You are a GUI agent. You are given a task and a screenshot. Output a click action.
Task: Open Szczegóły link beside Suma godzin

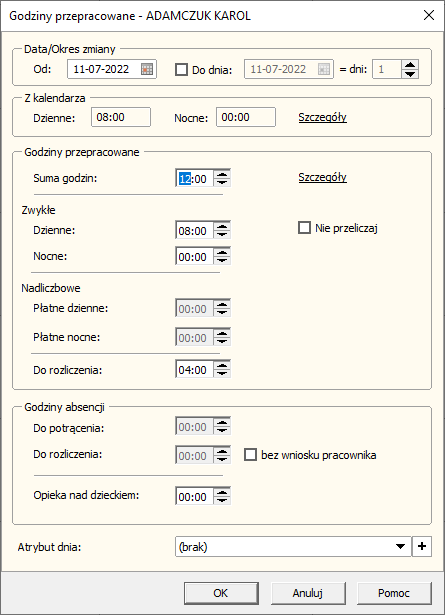[323, 177]
